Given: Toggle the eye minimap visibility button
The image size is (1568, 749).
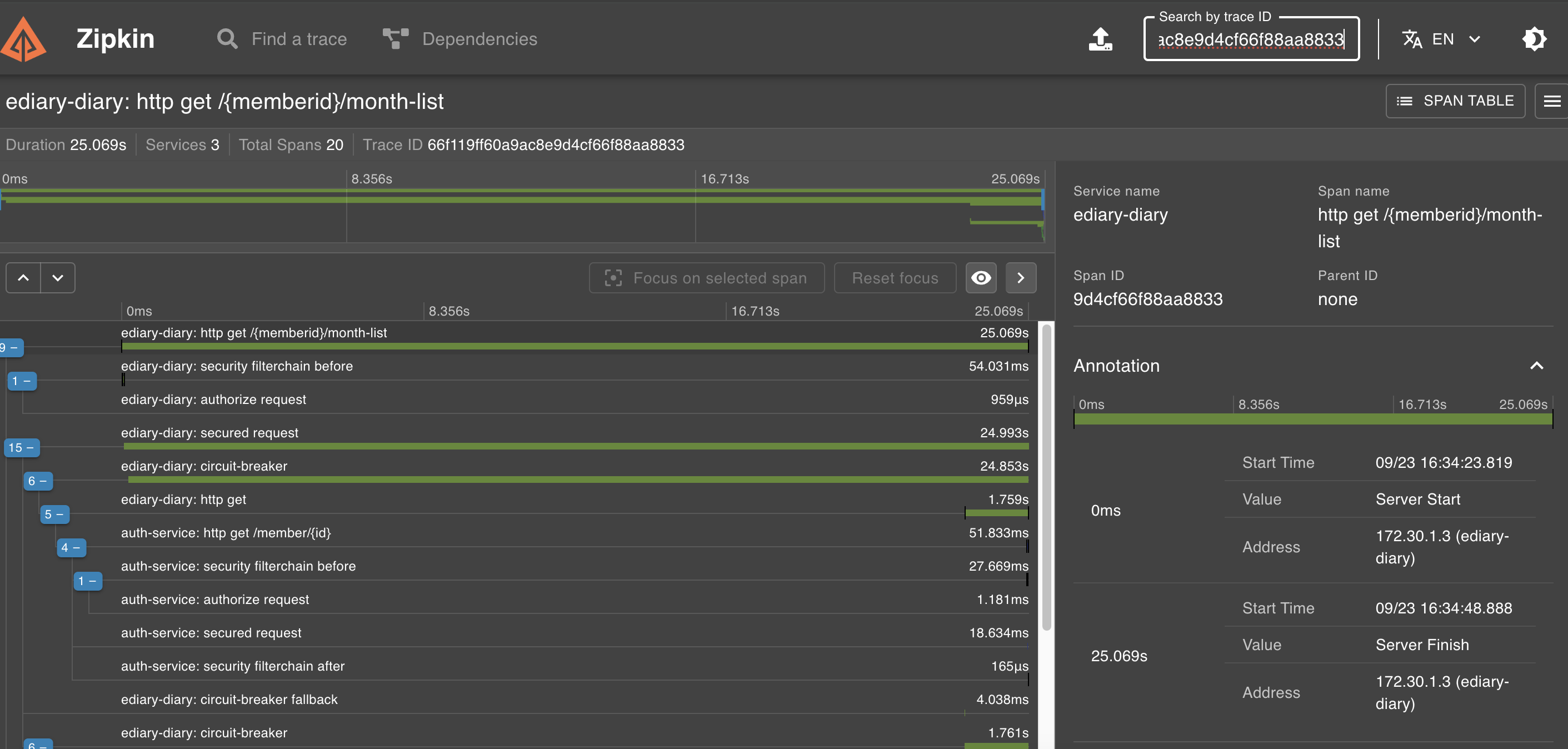Looking at the screenshot, I should [981, 278].
